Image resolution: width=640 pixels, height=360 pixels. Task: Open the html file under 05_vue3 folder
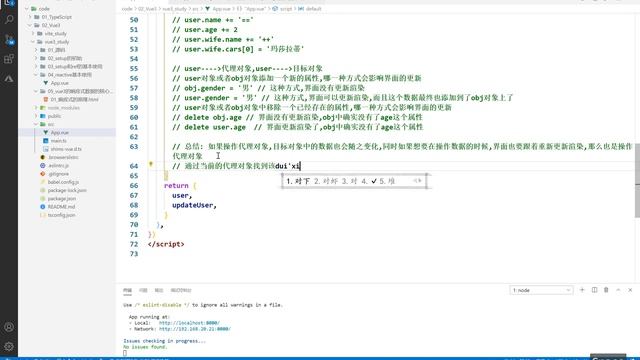[74, 100]
